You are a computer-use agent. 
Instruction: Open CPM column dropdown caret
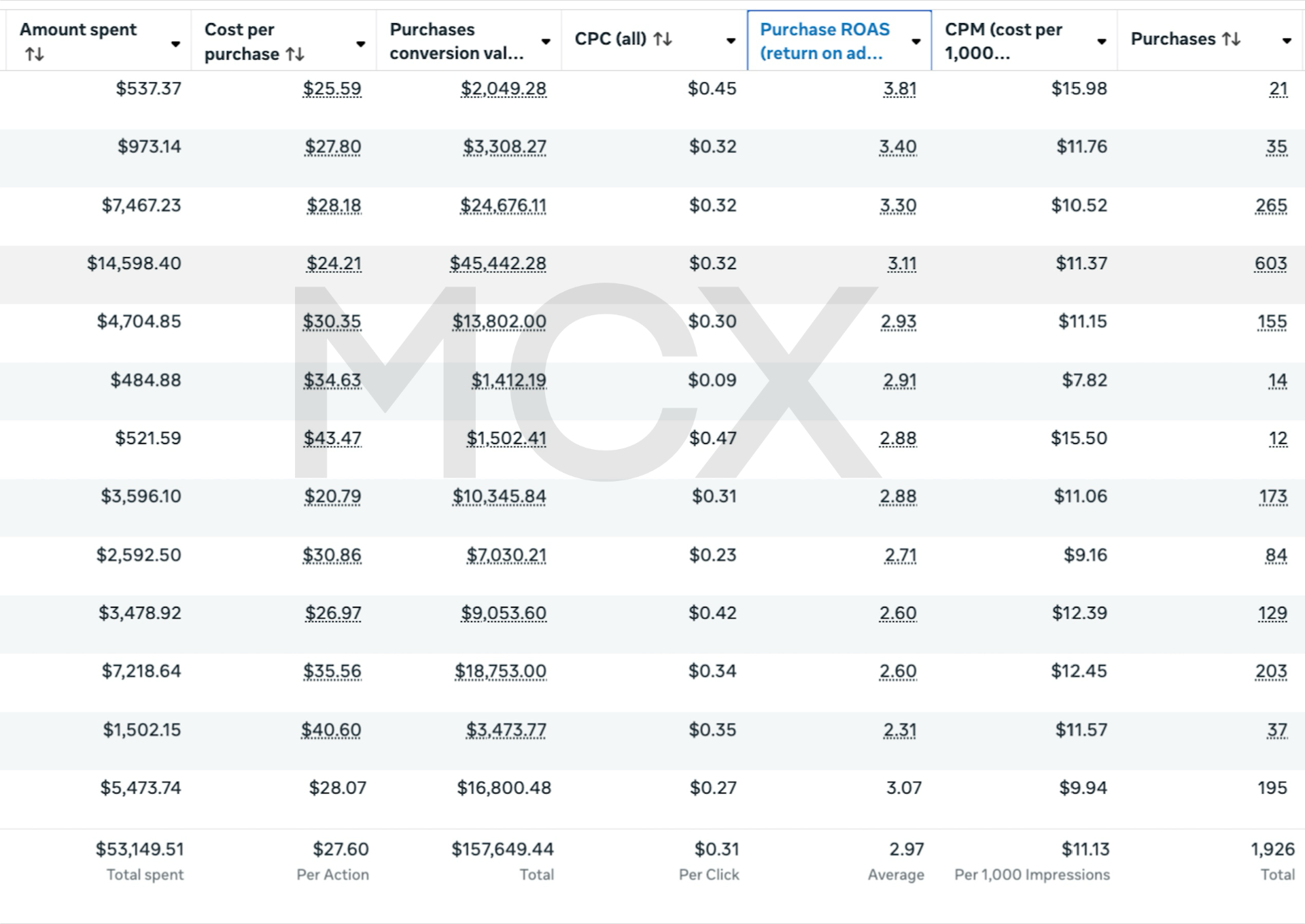(1102, 41)
